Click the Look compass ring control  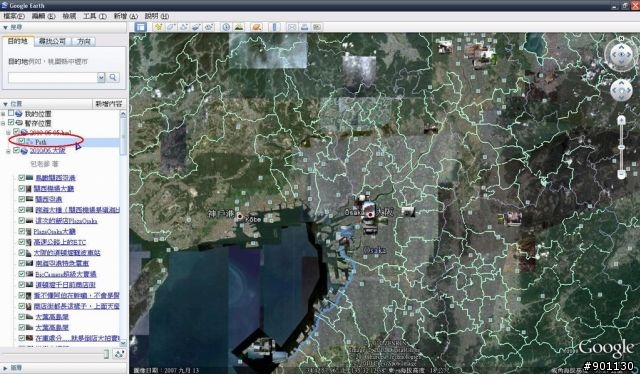click(621, 54)
